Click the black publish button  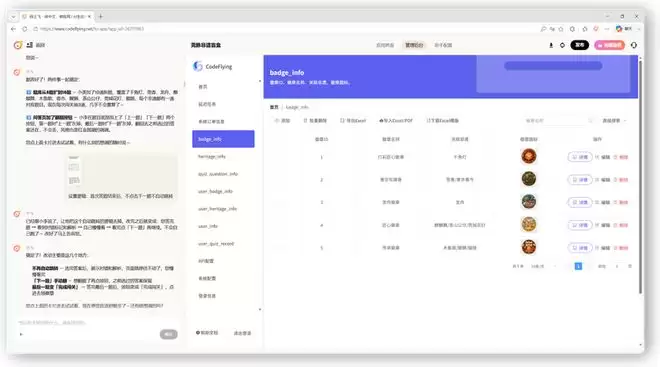click(580, 45)
